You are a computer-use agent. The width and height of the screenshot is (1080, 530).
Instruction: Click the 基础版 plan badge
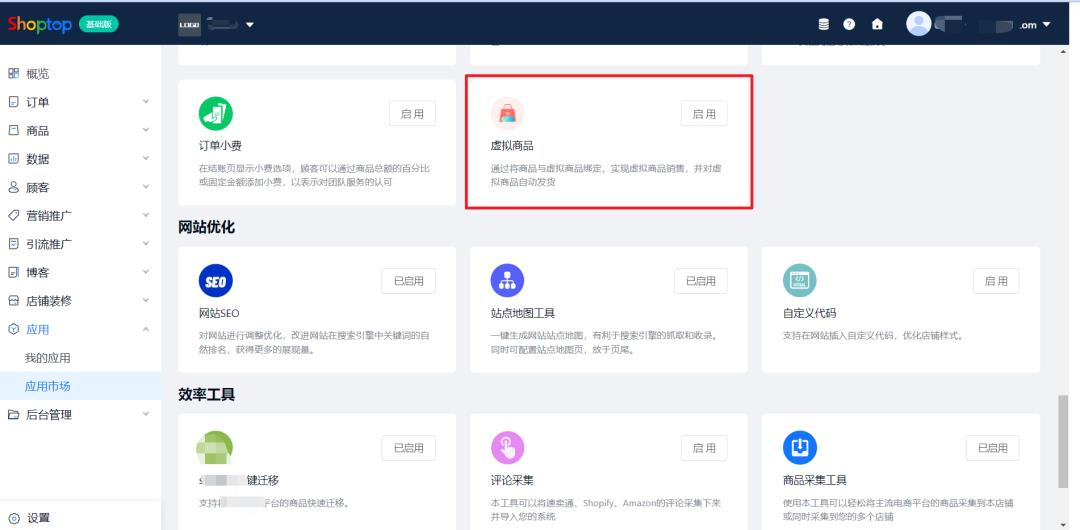[98, 24]
